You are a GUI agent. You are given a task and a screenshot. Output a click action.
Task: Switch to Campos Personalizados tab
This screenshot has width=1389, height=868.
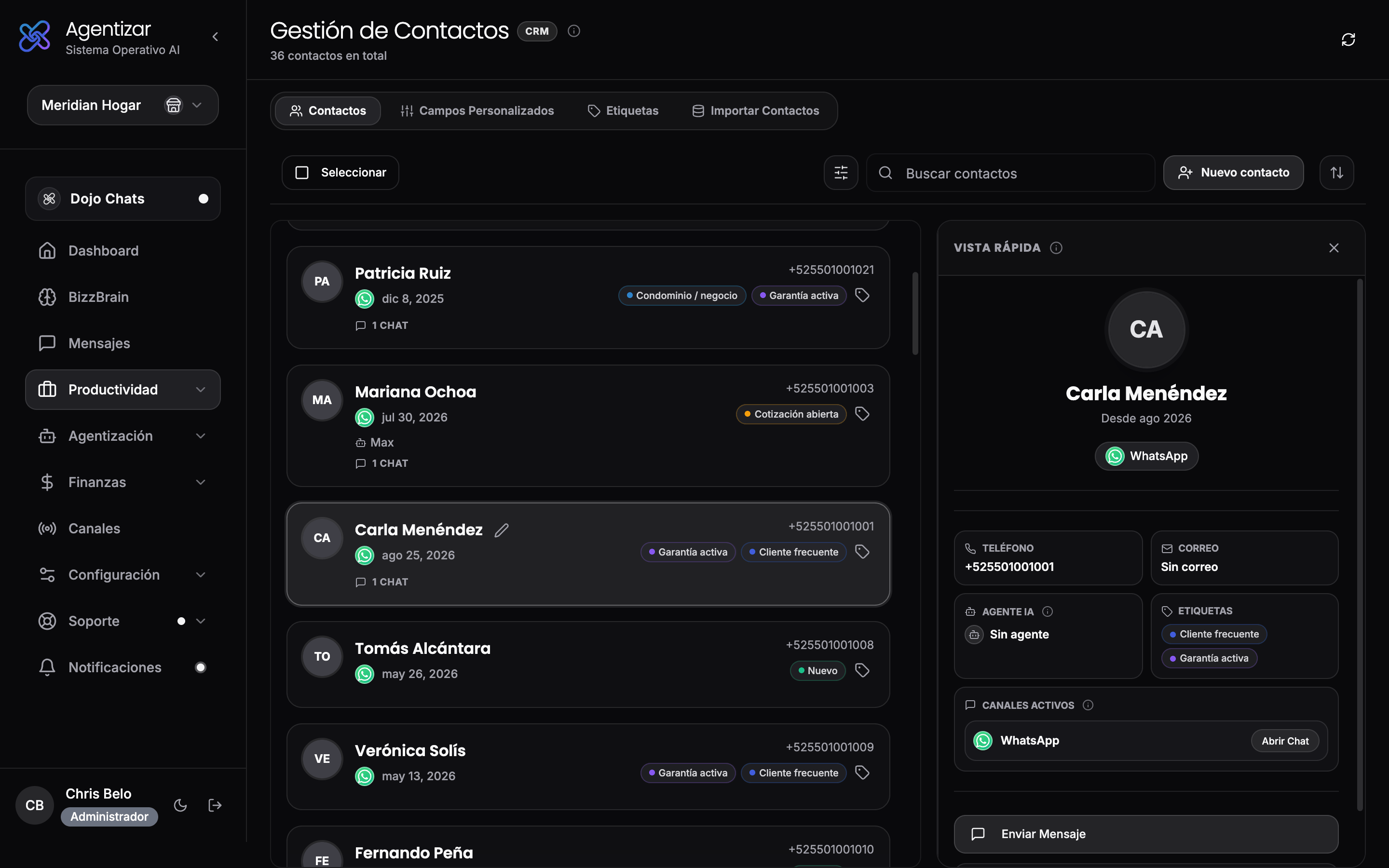477,111
